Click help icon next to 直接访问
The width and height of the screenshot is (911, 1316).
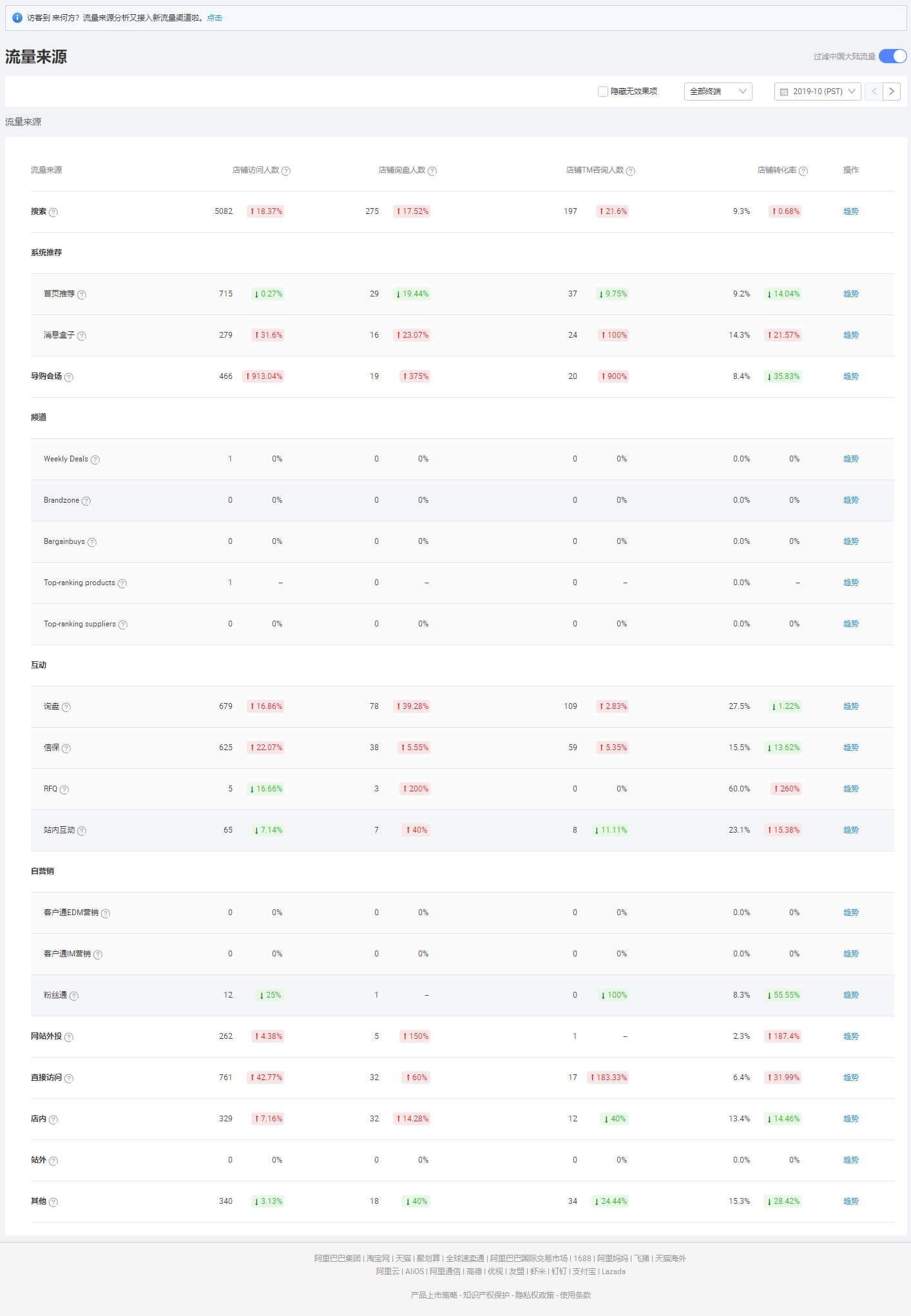pos(69,1078)
